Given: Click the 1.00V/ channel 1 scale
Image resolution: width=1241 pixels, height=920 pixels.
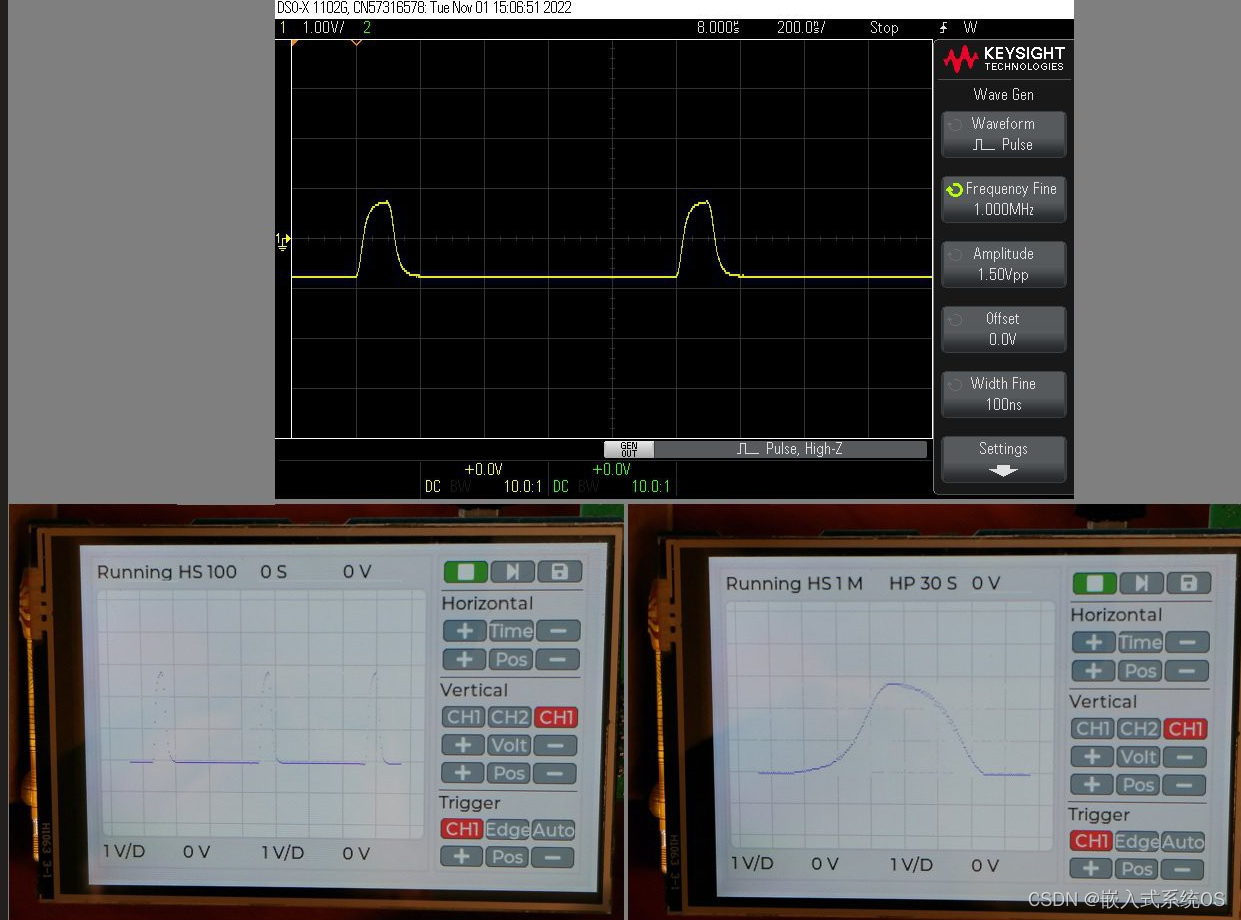Looking at the screenshot, I should (323, 27).
